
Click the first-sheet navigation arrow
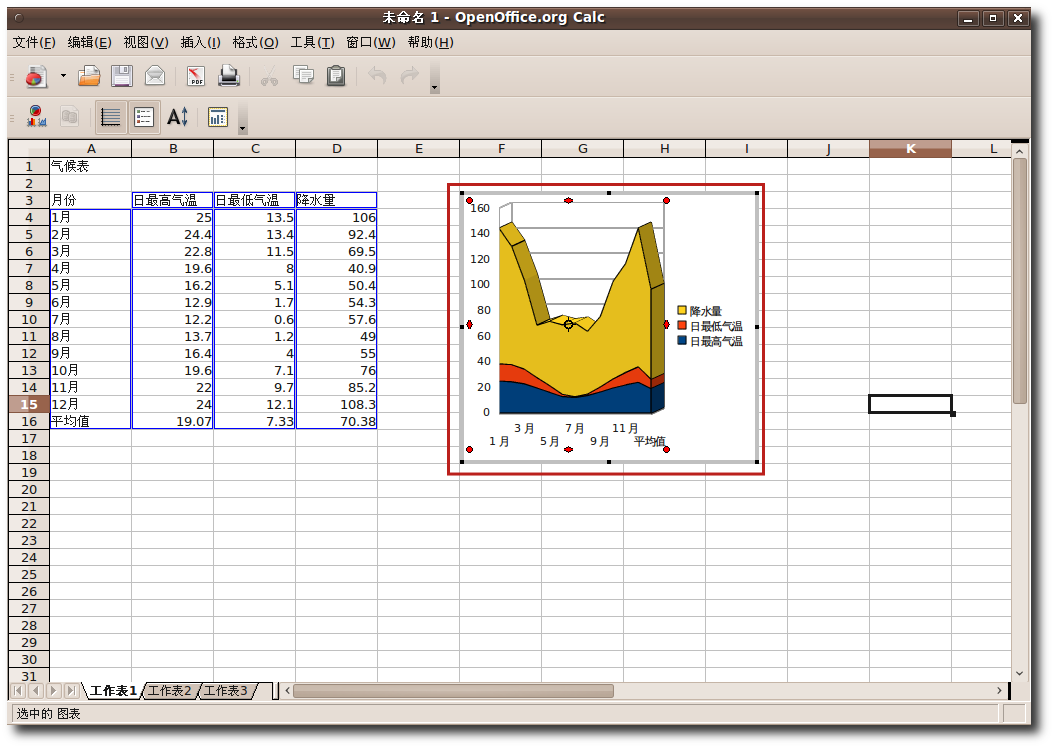tap(19, 691)
